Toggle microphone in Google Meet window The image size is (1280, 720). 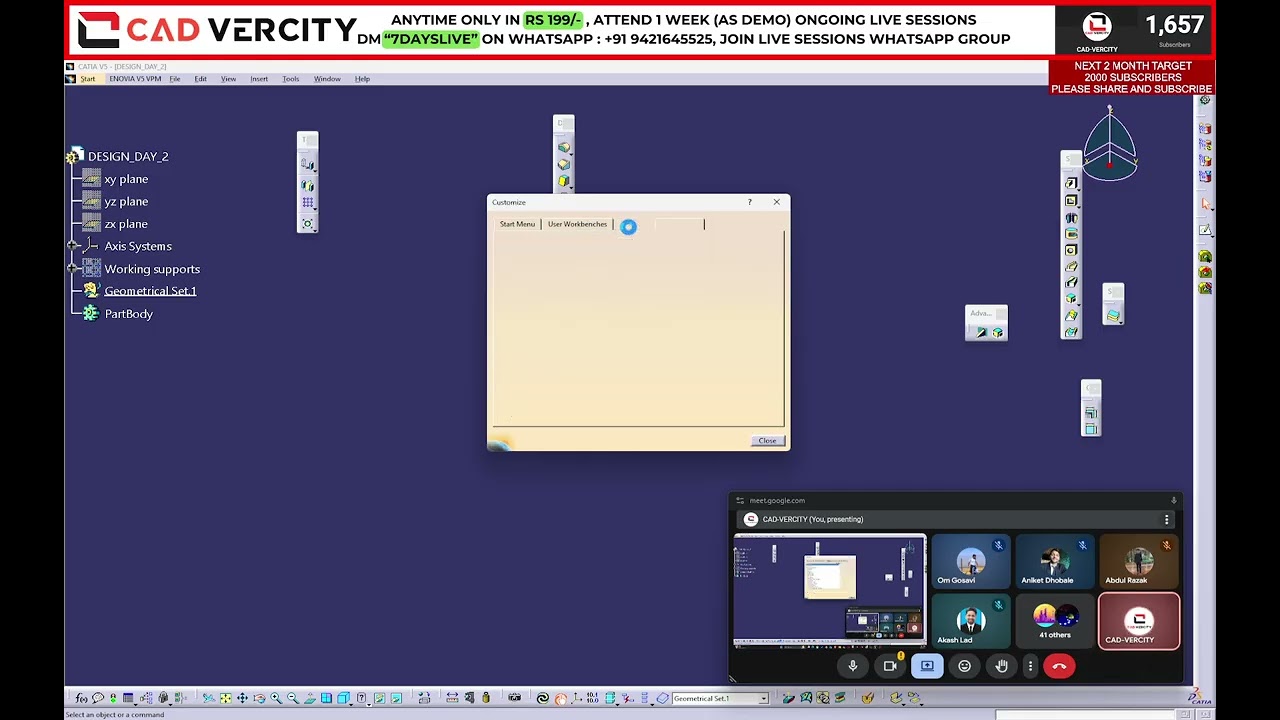(853, 666)
